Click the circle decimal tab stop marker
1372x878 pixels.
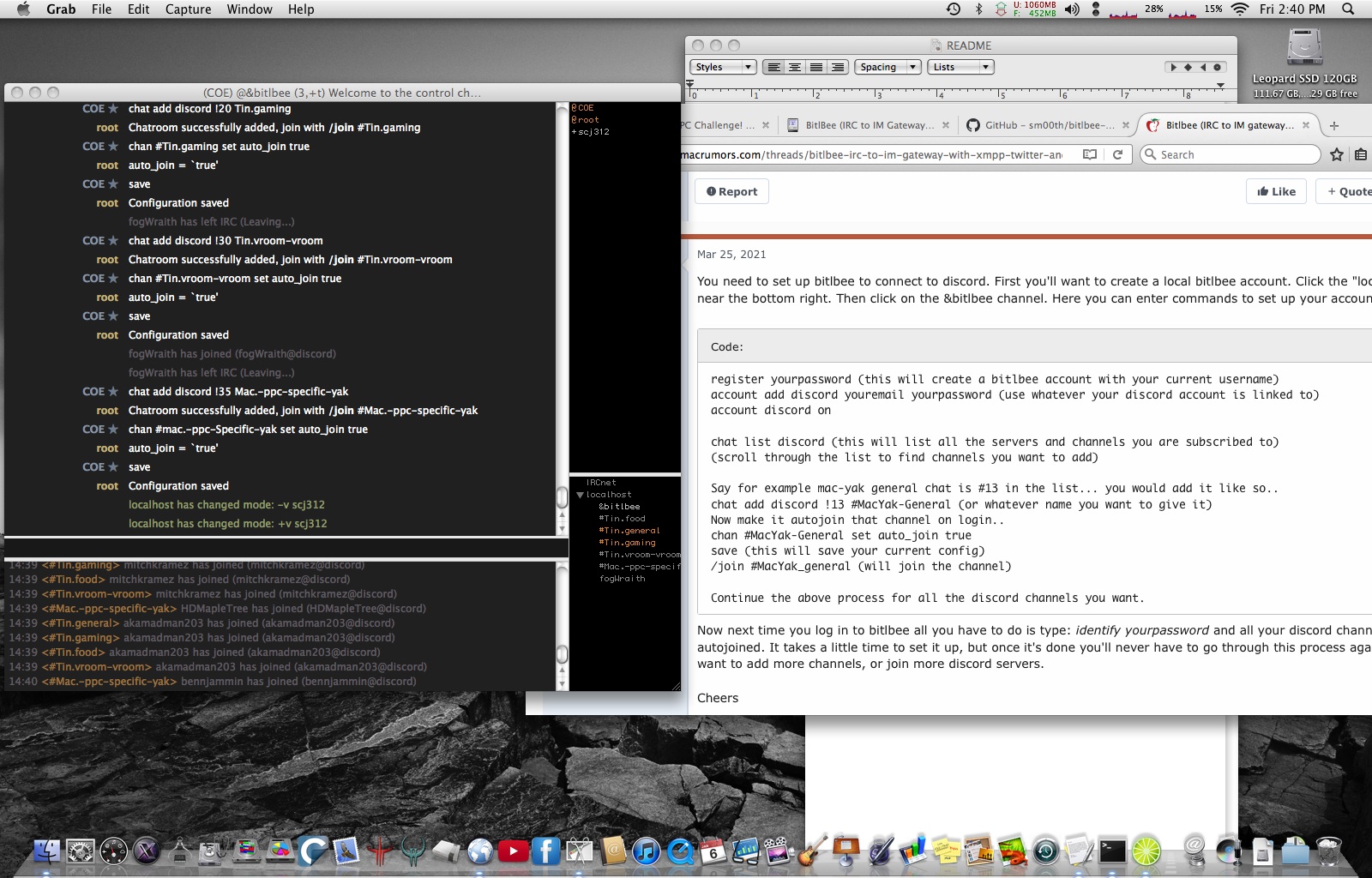(x=1217, y=67)
